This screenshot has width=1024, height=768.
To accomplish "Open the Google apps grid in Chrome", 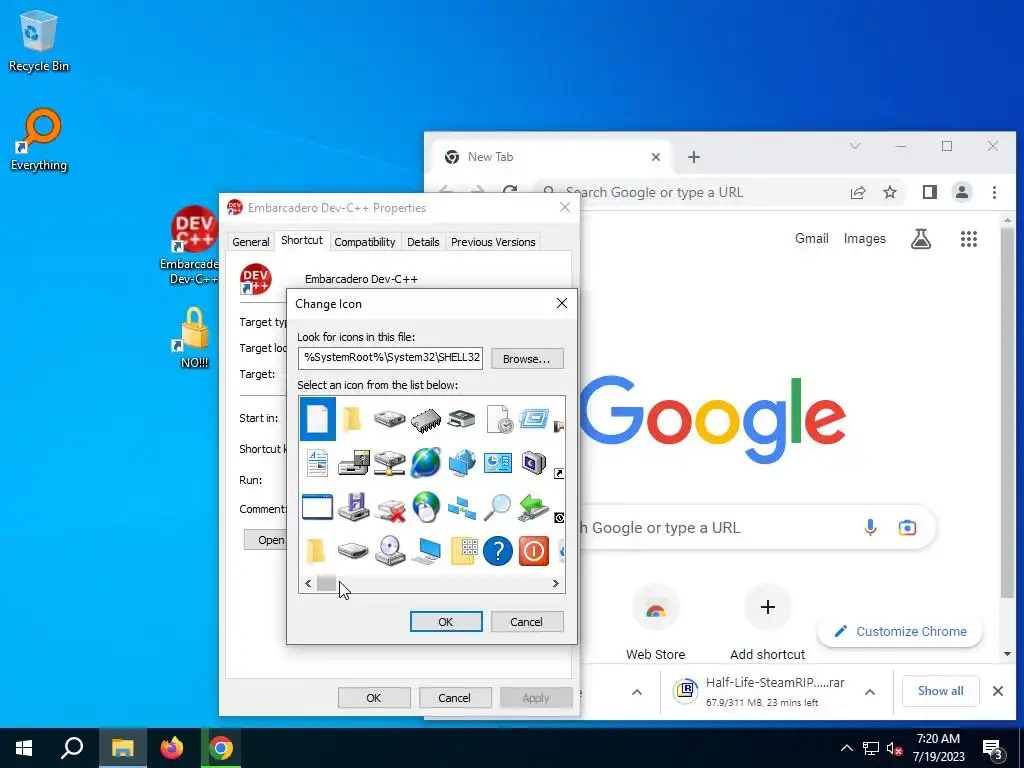I will 968,239.
